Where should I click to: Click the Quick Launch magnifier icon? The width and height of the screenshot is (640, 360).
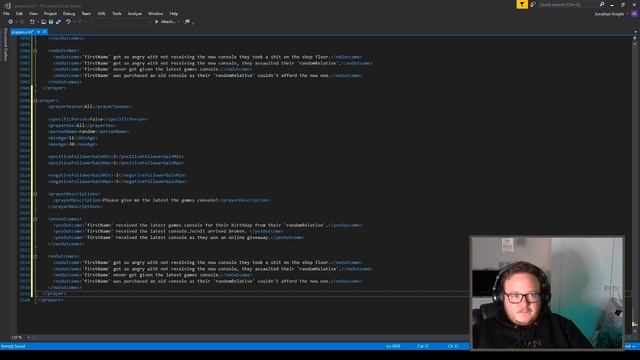(x=602, y=4)
